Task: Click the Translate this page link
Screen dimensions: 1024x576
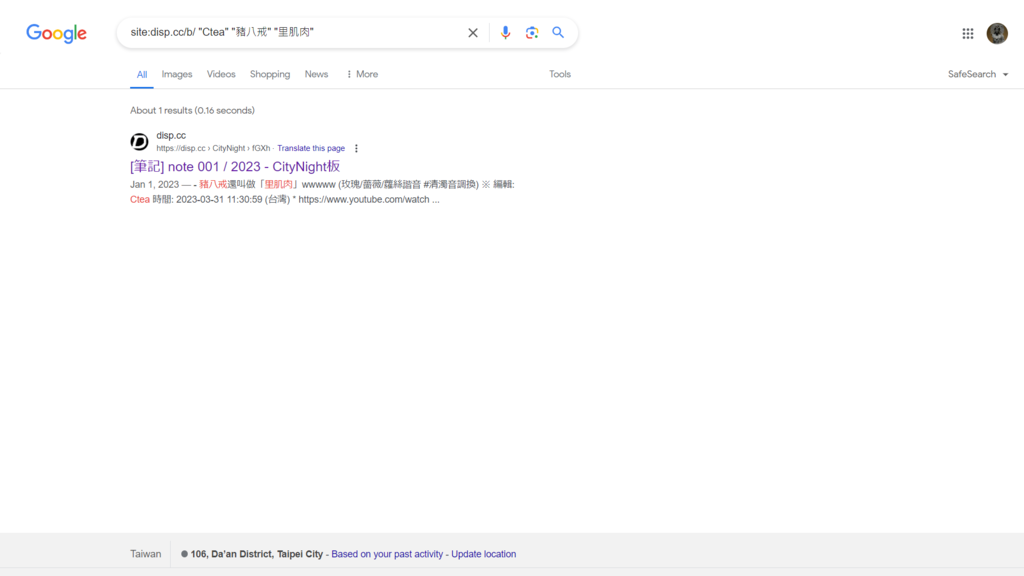Action: pos(311,148)
